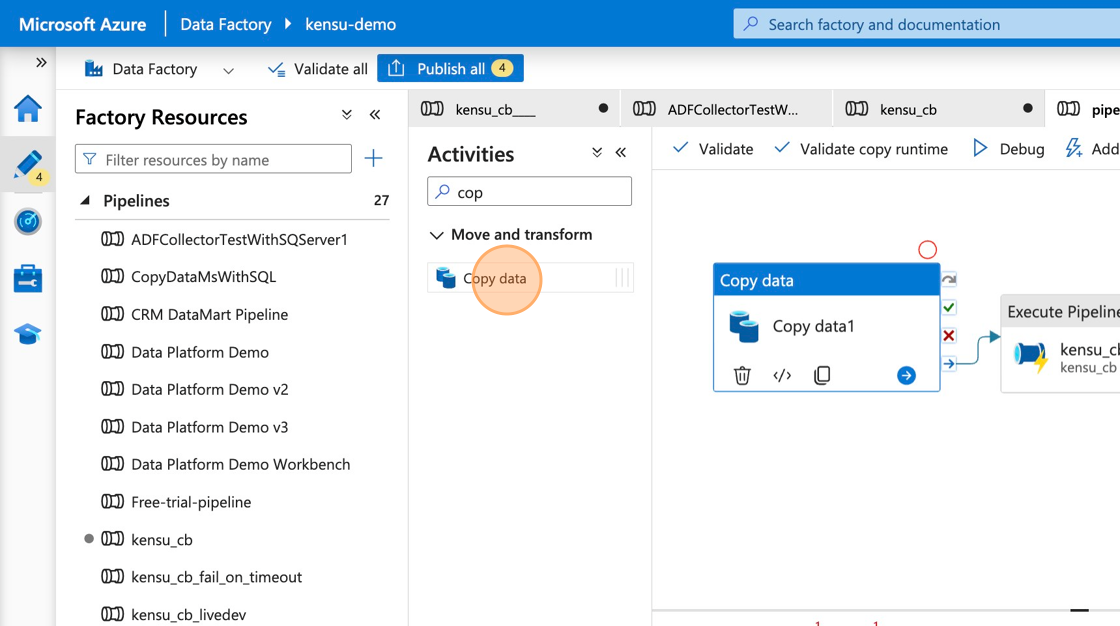Click Validate all
1120x626 pixels.
point(317,69)
